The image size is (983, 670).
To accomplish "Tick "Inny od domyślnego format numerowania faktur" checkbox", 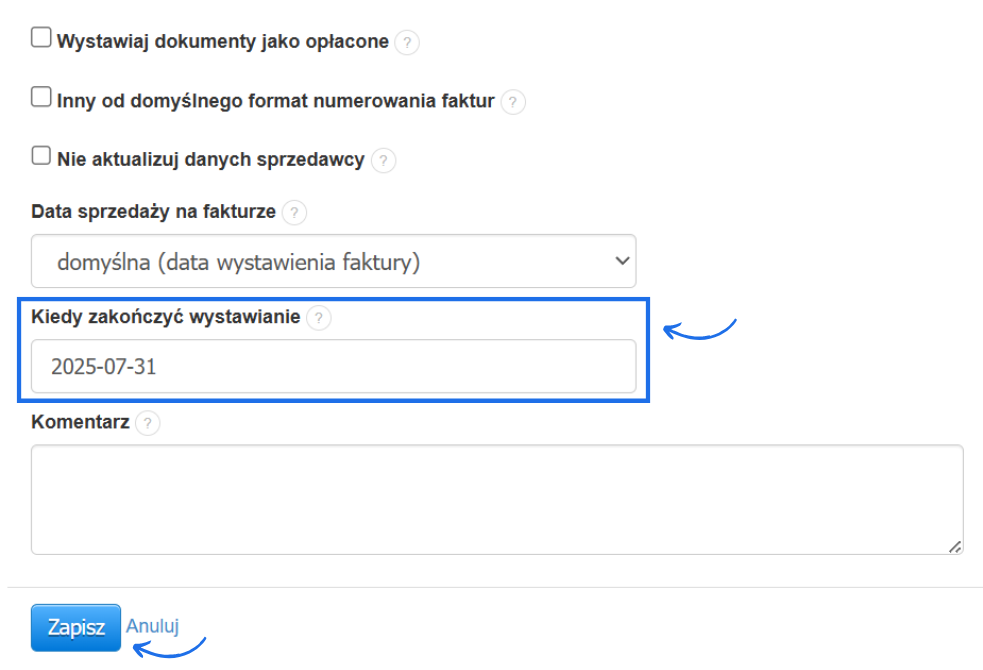I will [x=41, y=97].
